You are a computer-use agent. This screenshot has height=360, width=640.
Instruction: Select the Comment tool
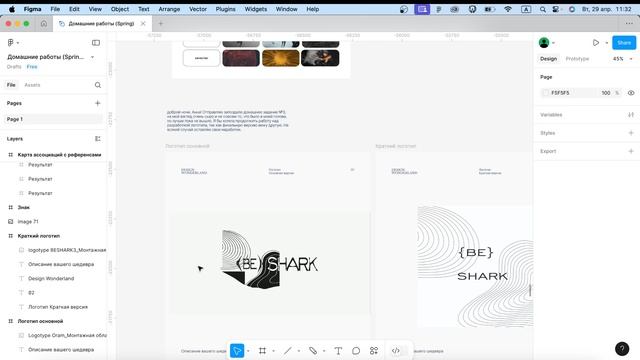click(356, 351)
